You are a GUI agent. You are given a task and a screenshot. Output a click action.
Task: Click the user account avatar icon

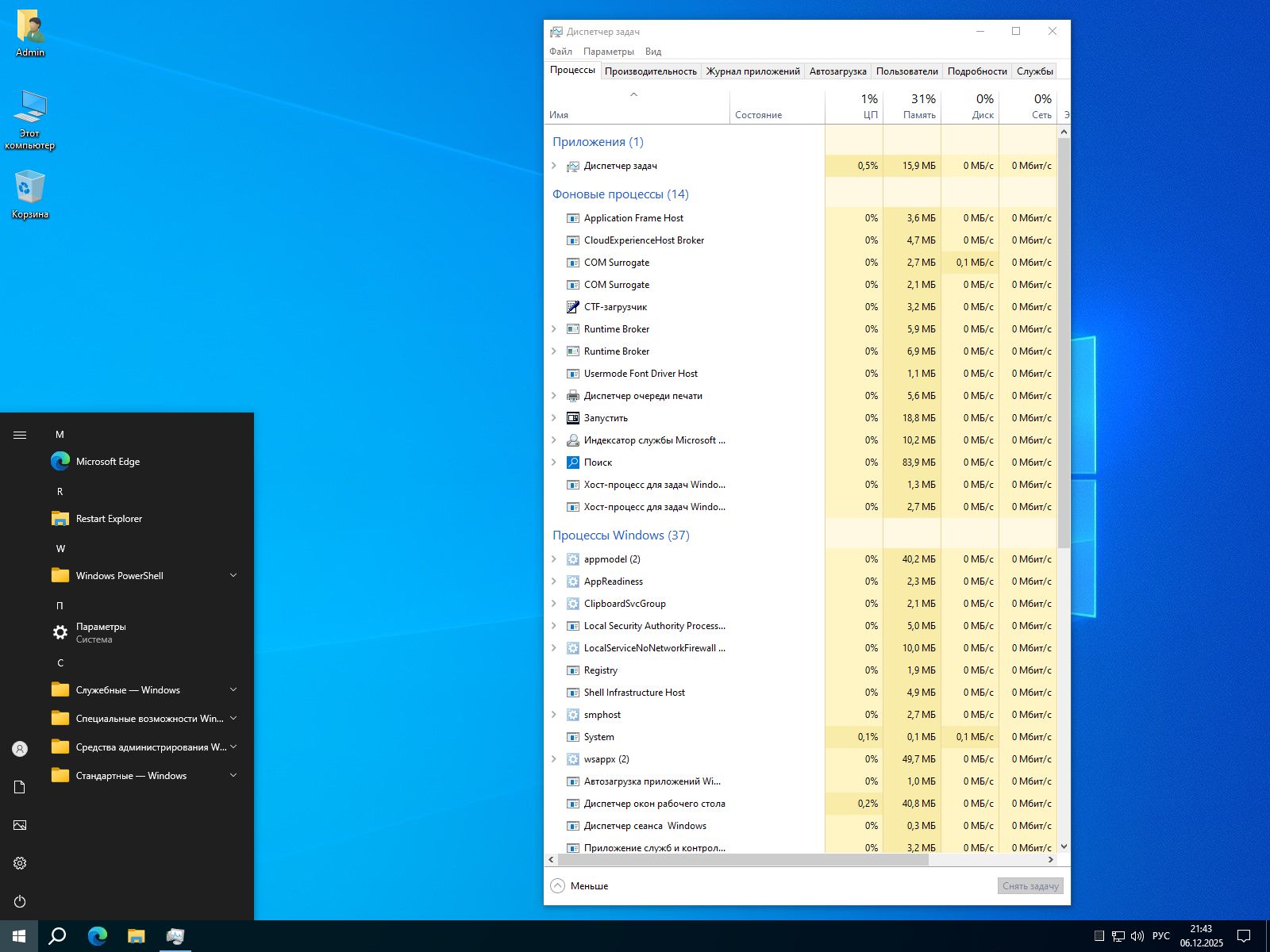(x=20, y=749)
